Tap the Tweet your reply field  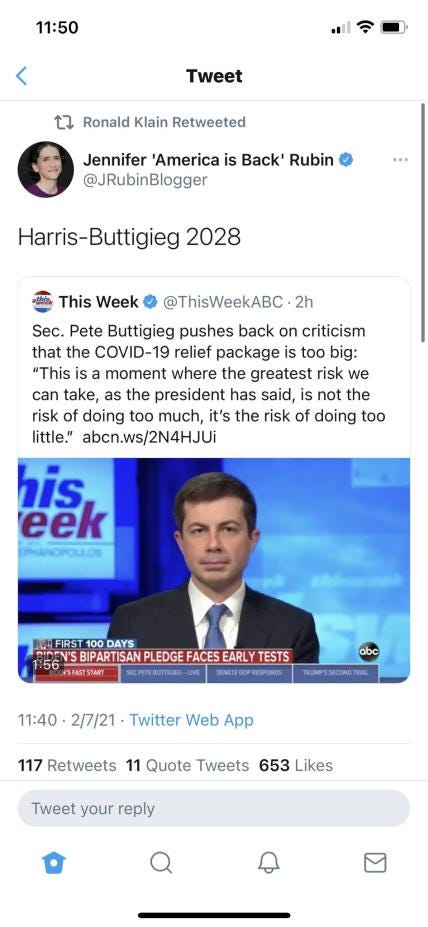213,808
